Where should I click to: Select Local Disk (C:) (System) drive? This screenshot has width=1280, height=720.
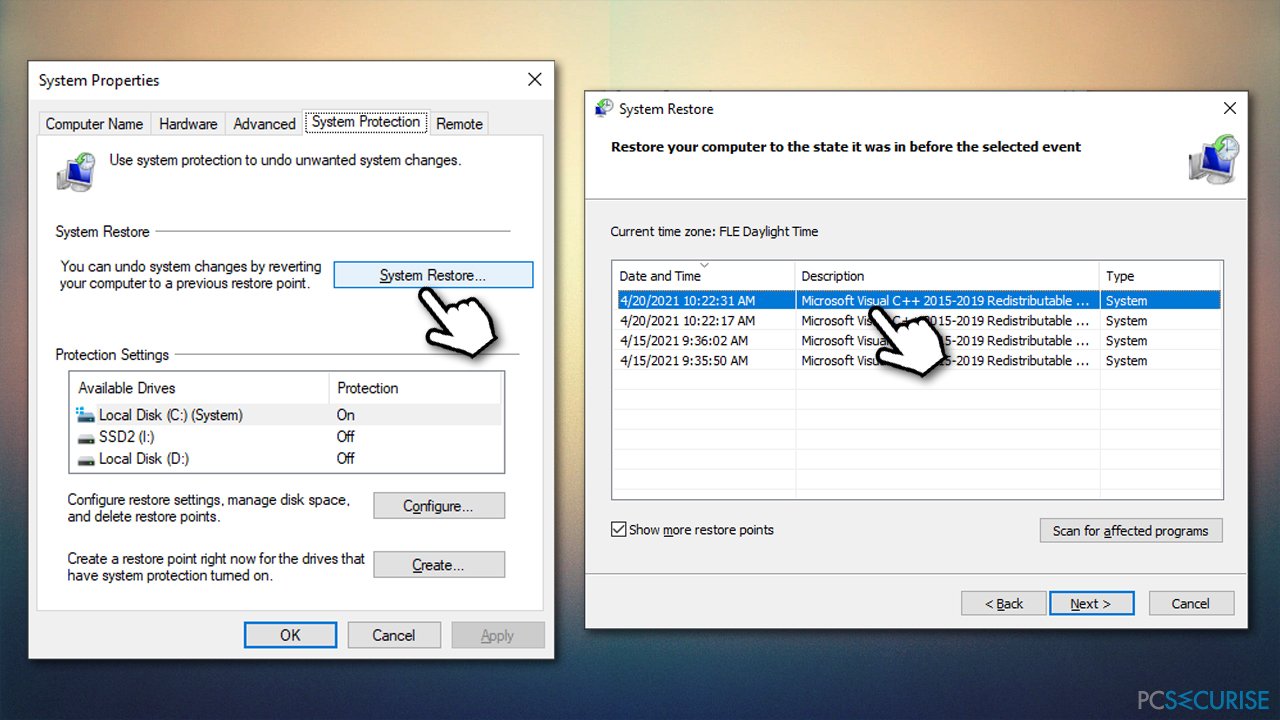tap(285, 415)
